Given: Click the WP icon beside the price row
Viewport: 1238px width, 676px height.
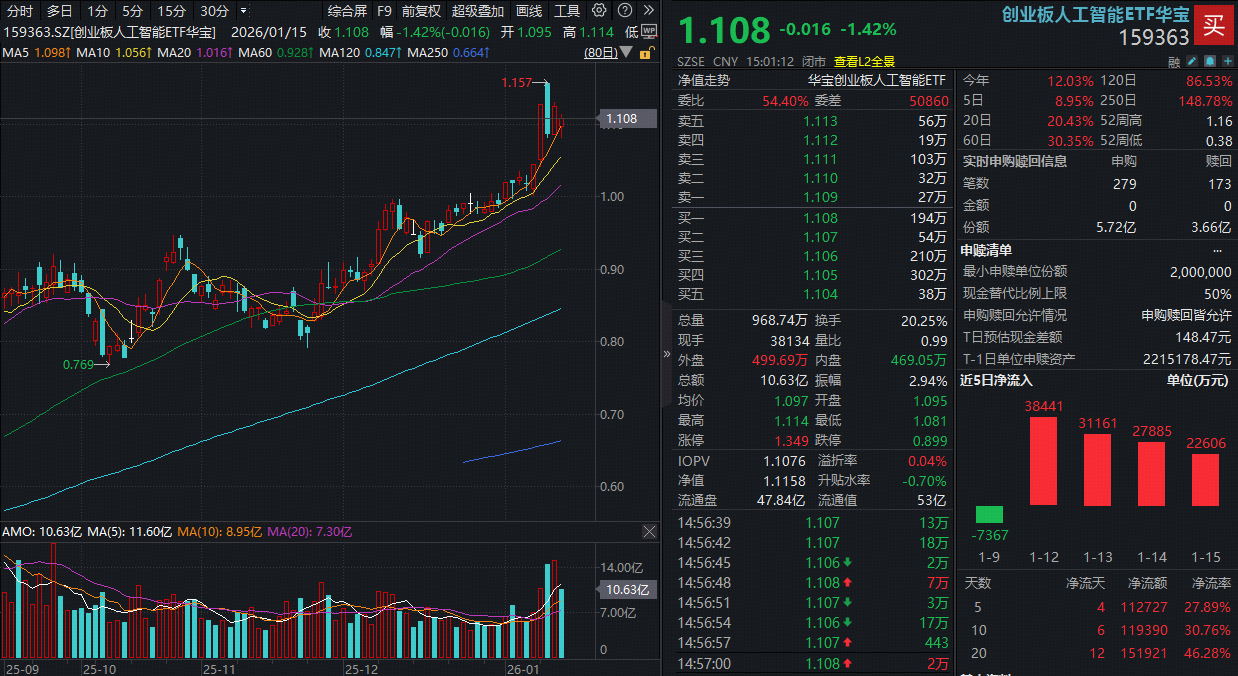Looking at the screenshot, I should 648,31.
